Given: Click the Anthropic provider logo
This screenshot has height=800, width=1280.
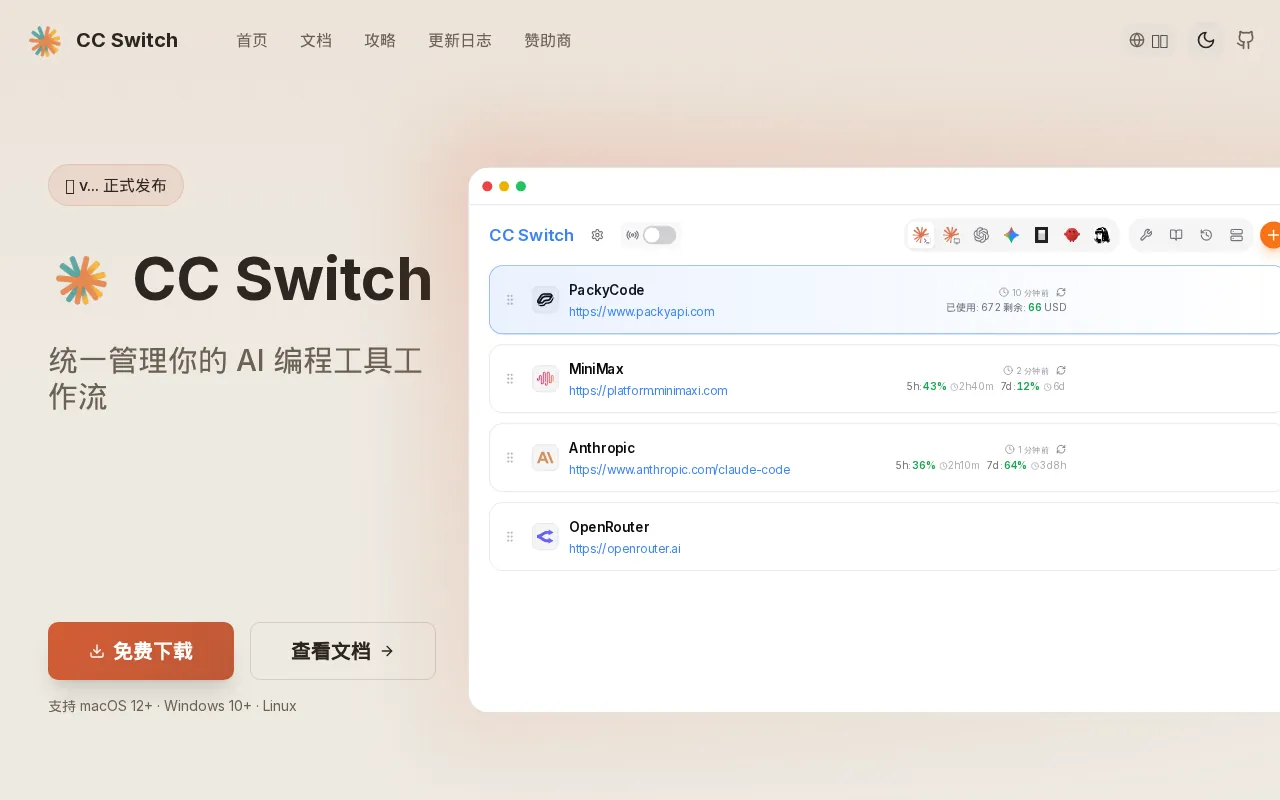Looking at the screenshot, I should pyautogui.click(x=545, y=457).
